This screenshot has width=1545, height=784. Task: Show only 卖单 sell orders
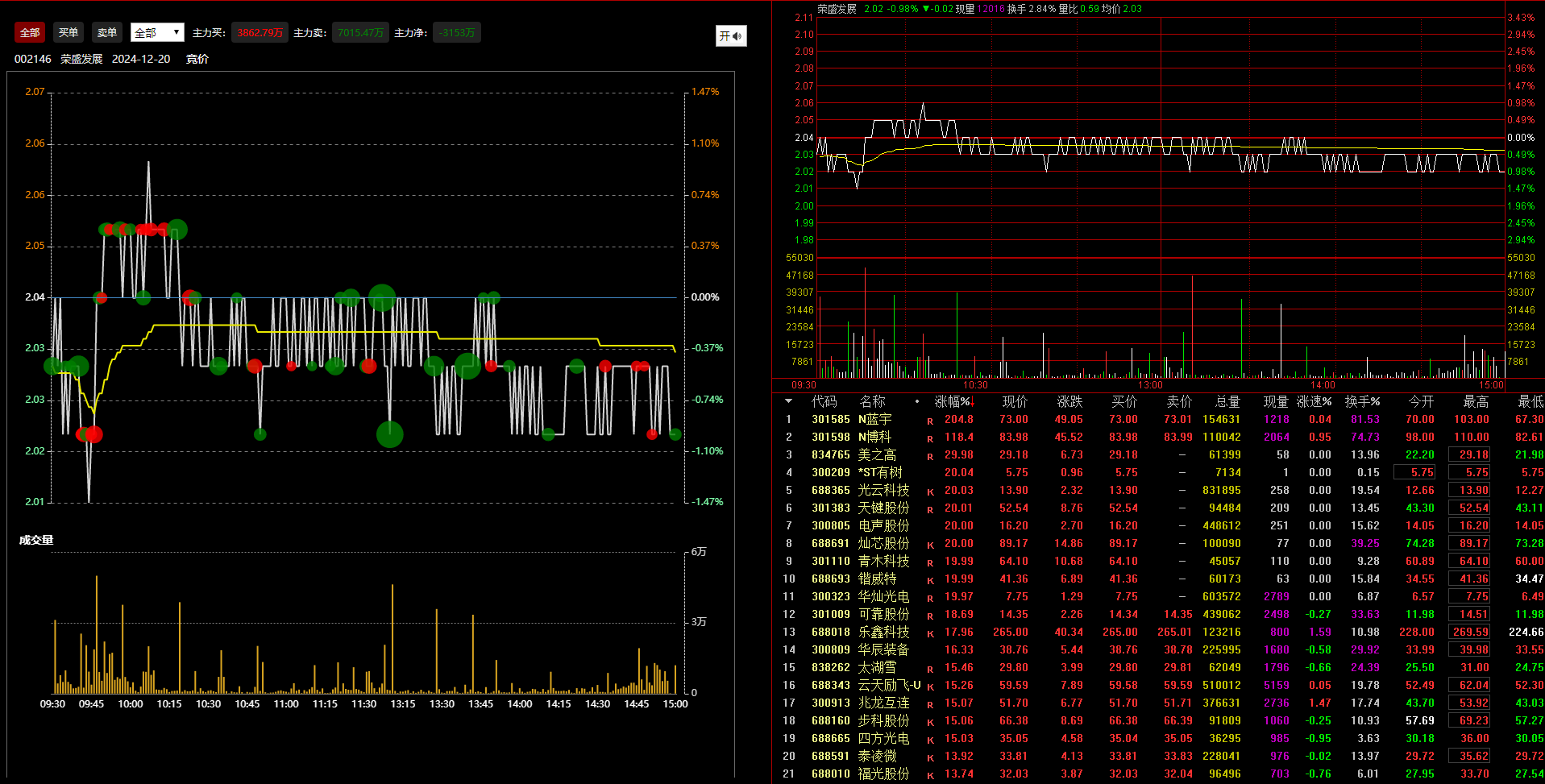(107, 33)
